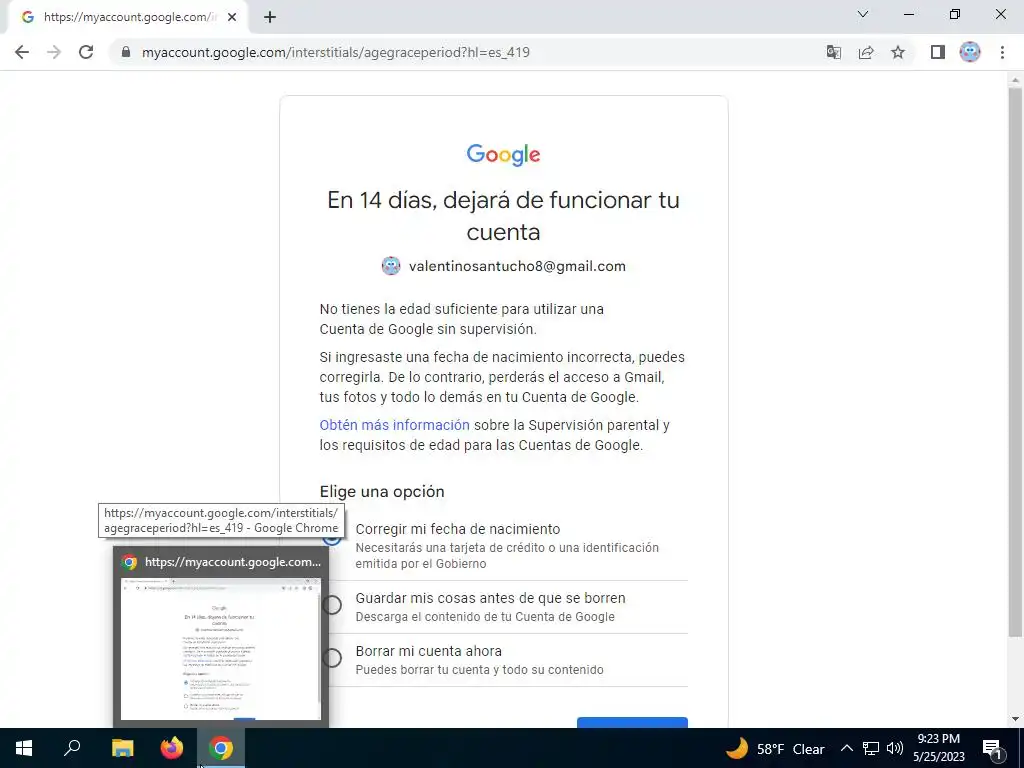Viewport: 1024px width, 768px height.
Task: Open the taskbar clock showing 9:23 PM
Action: pos(938,748)
